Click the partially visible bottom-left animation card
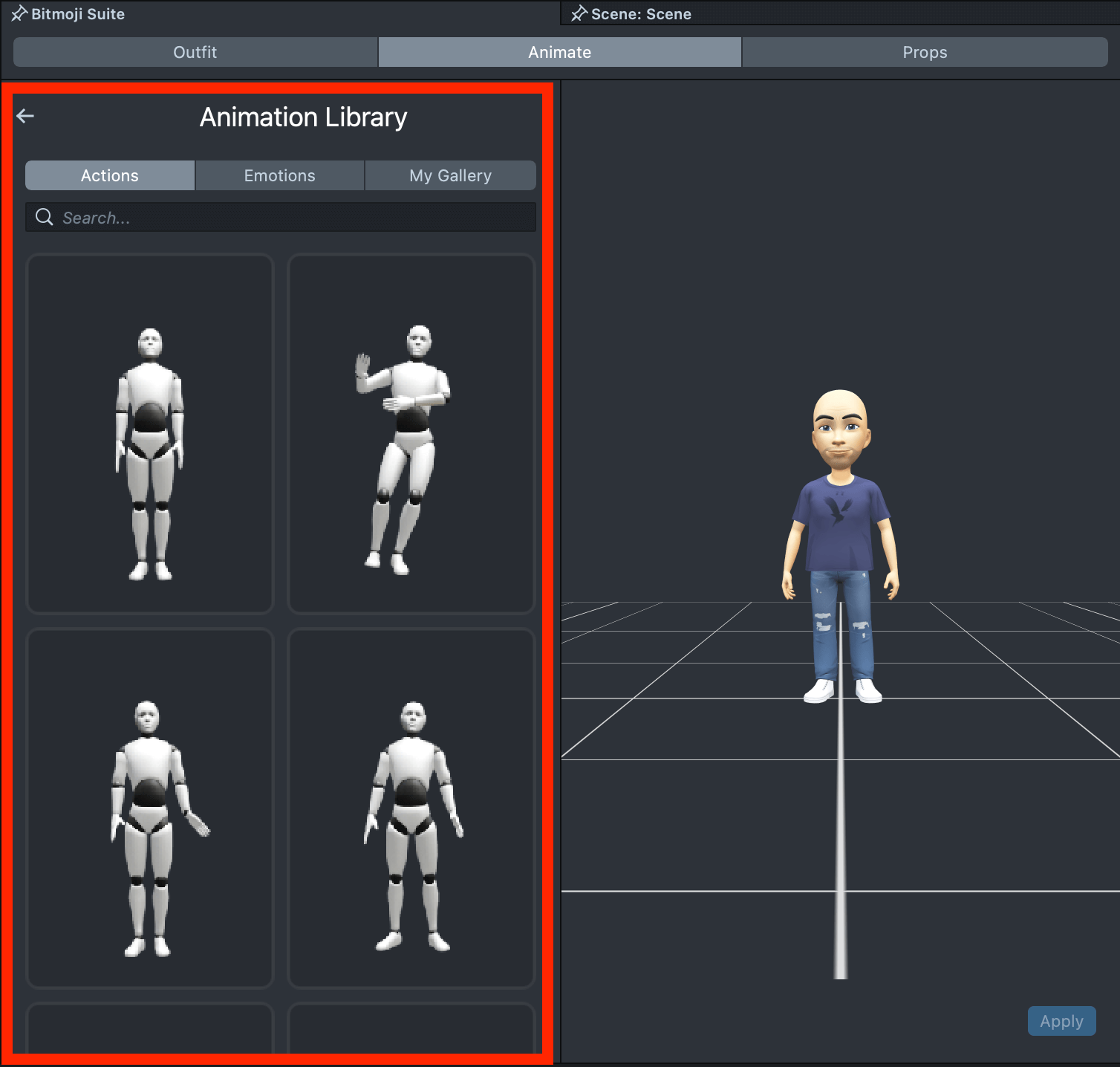 click(x=150, y=1029)
